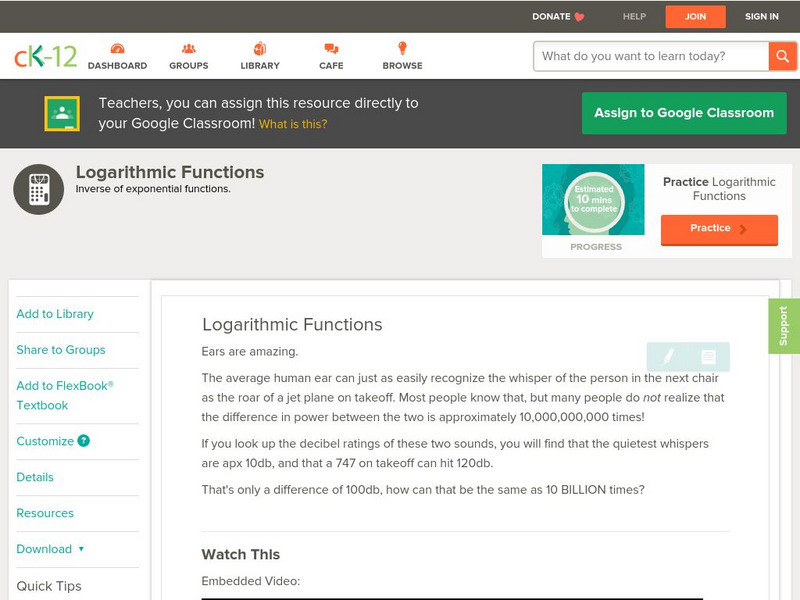Open the HELP link
This screenshot has height=600, width=800.
tap(634, 16)
